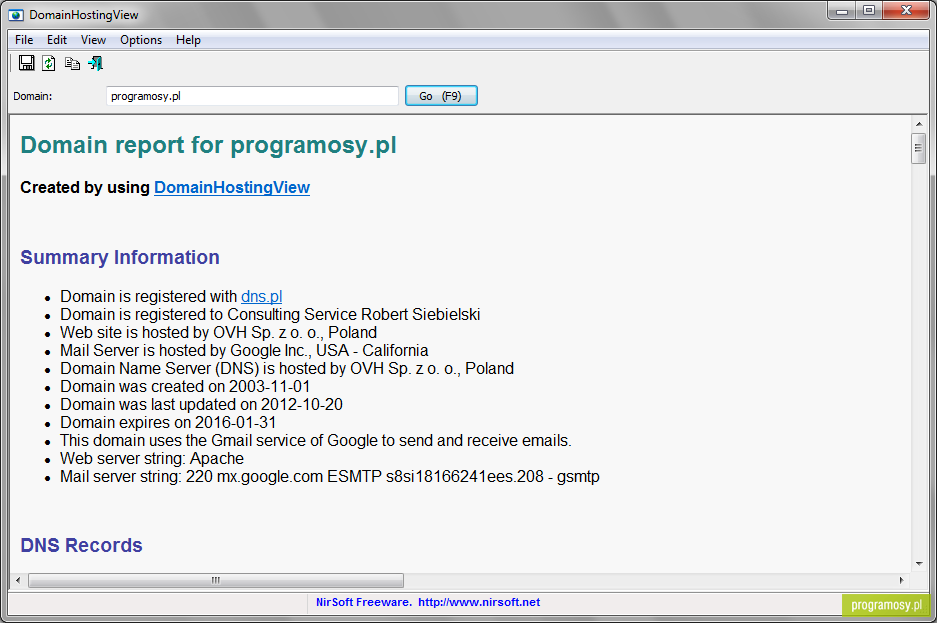Click the 'Domain is registered to Consulting Service' line

coord(270,314)
